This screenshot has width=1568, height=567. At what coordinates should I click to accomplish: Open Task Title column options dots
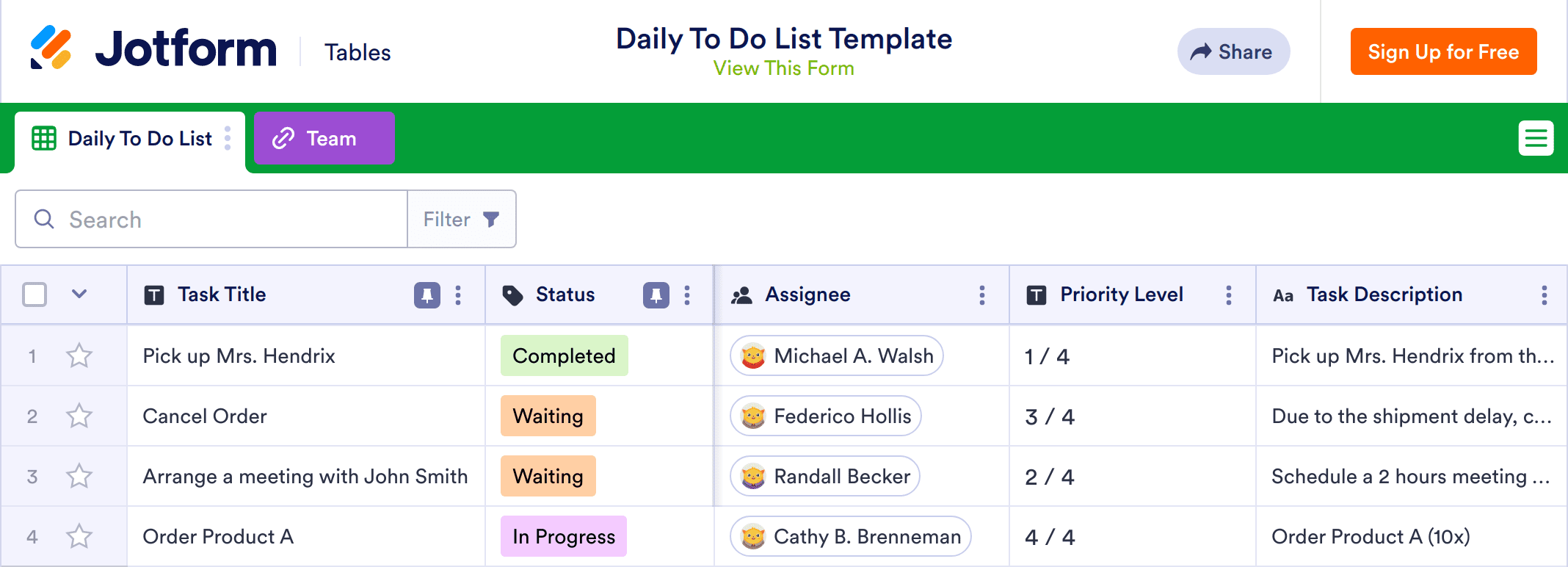(458, 295)
